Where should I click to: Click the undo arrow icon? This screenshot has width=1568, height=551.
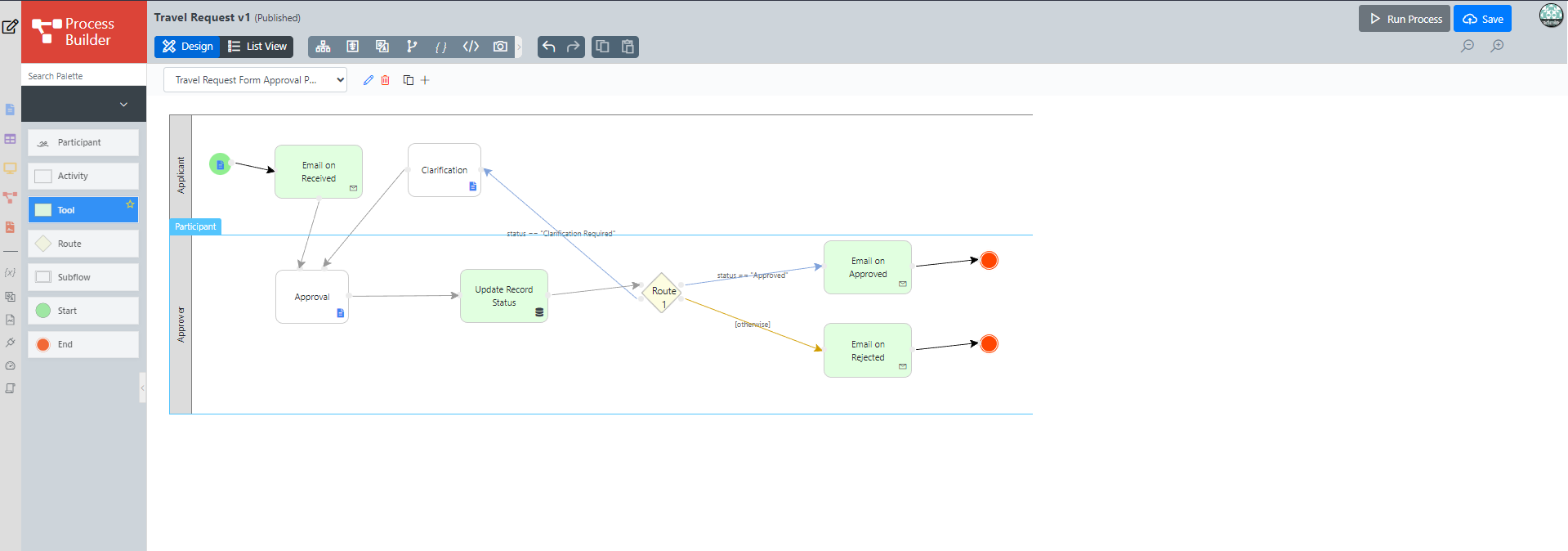(x=549, y=47)
